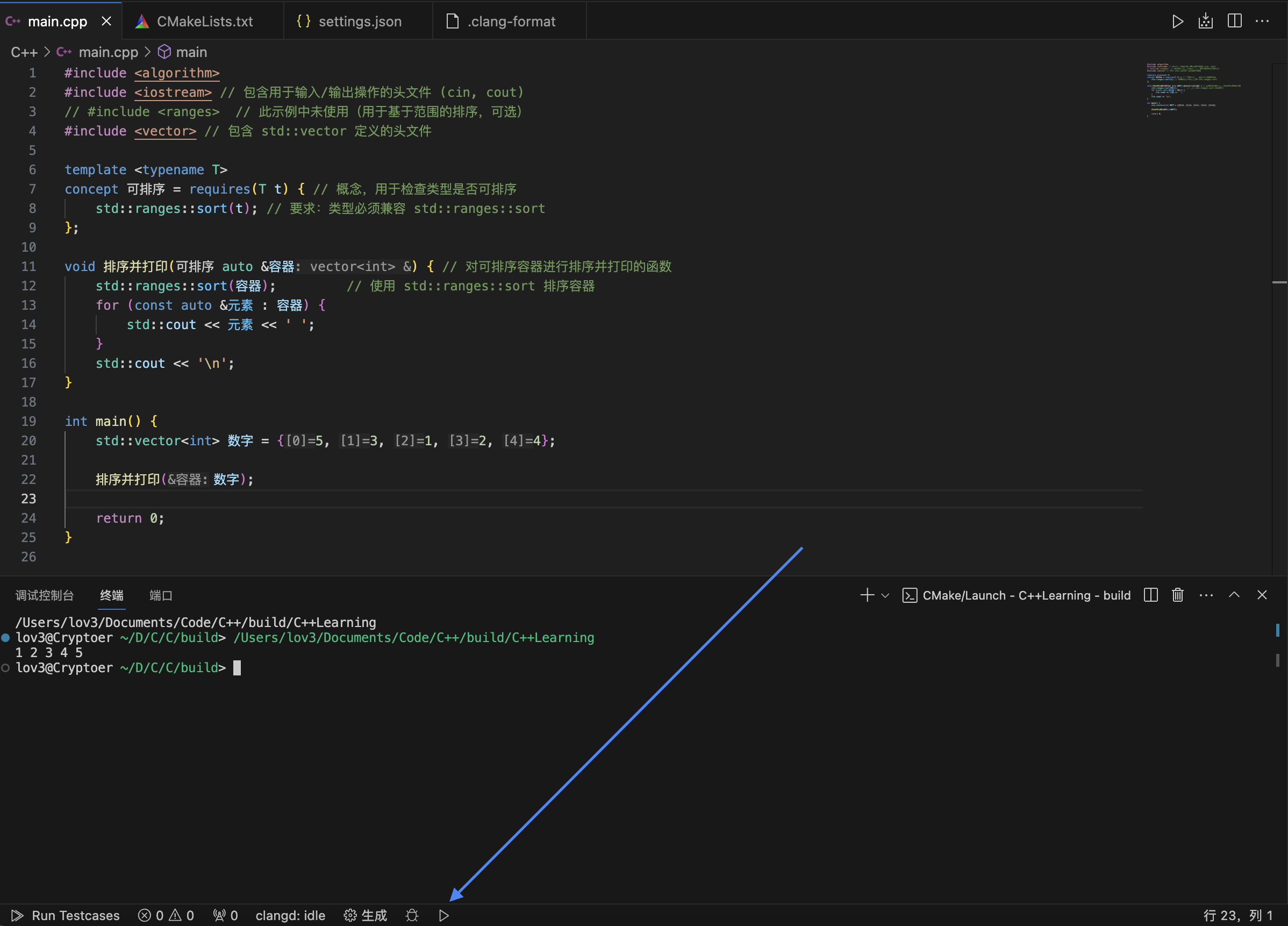The width and height of the screenshot is (1288, 926).
Task: Click the CMake debug bug icon in status bar
Action: [x=412, y=915]
